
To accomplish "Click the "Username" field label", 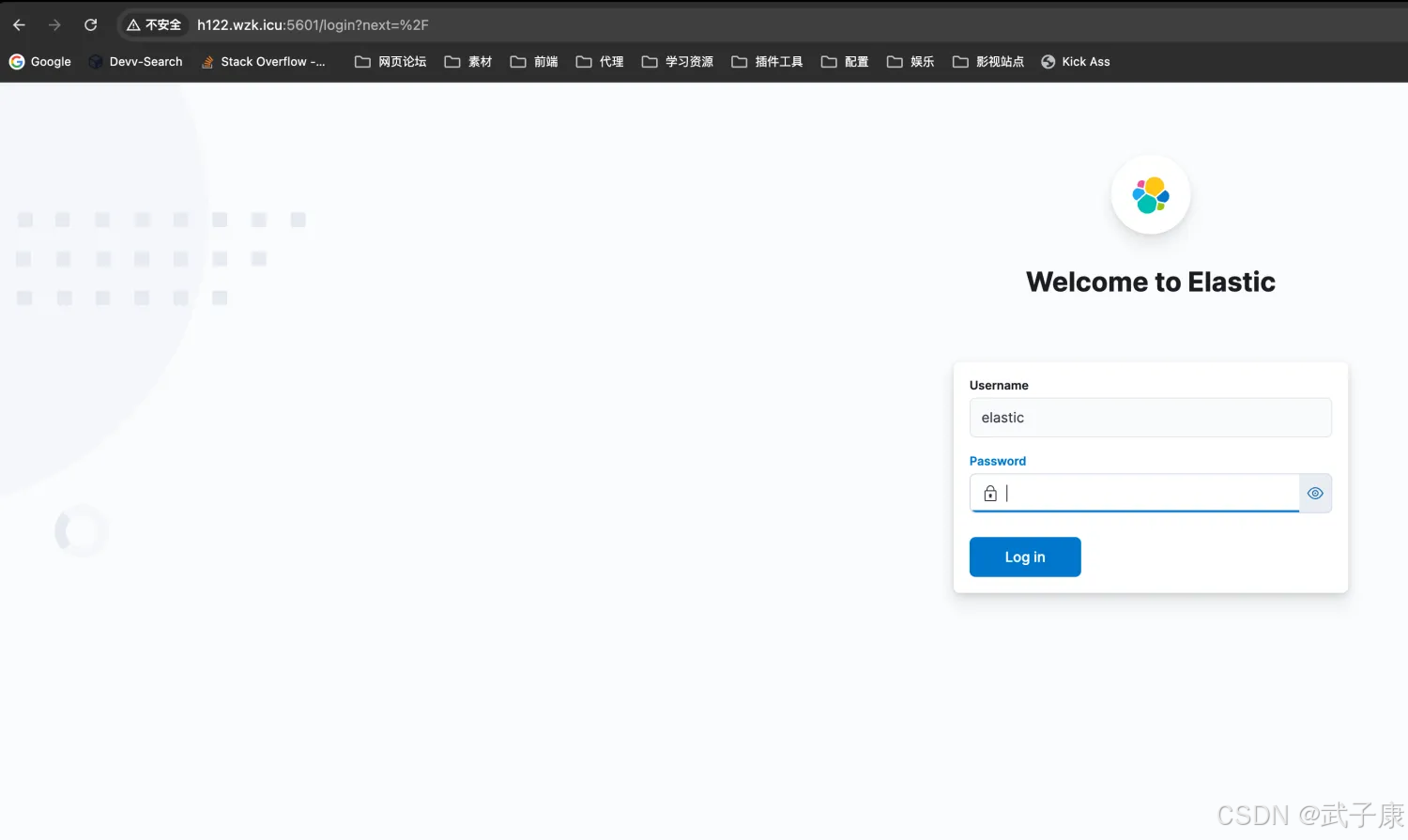I will [x=999, y=386].
